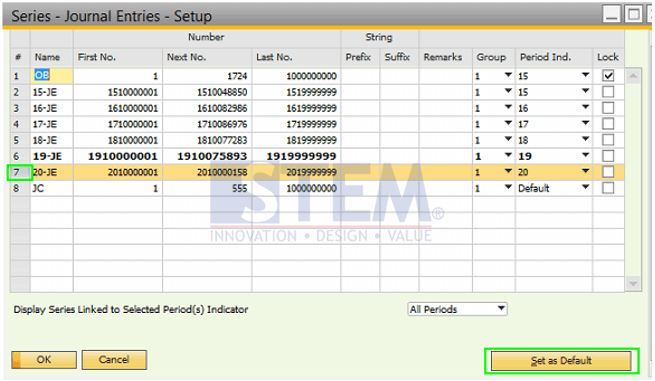Click Next No. 2010000158 cell
This screenshot has width=655, height=381.
(x=207, y=172)
